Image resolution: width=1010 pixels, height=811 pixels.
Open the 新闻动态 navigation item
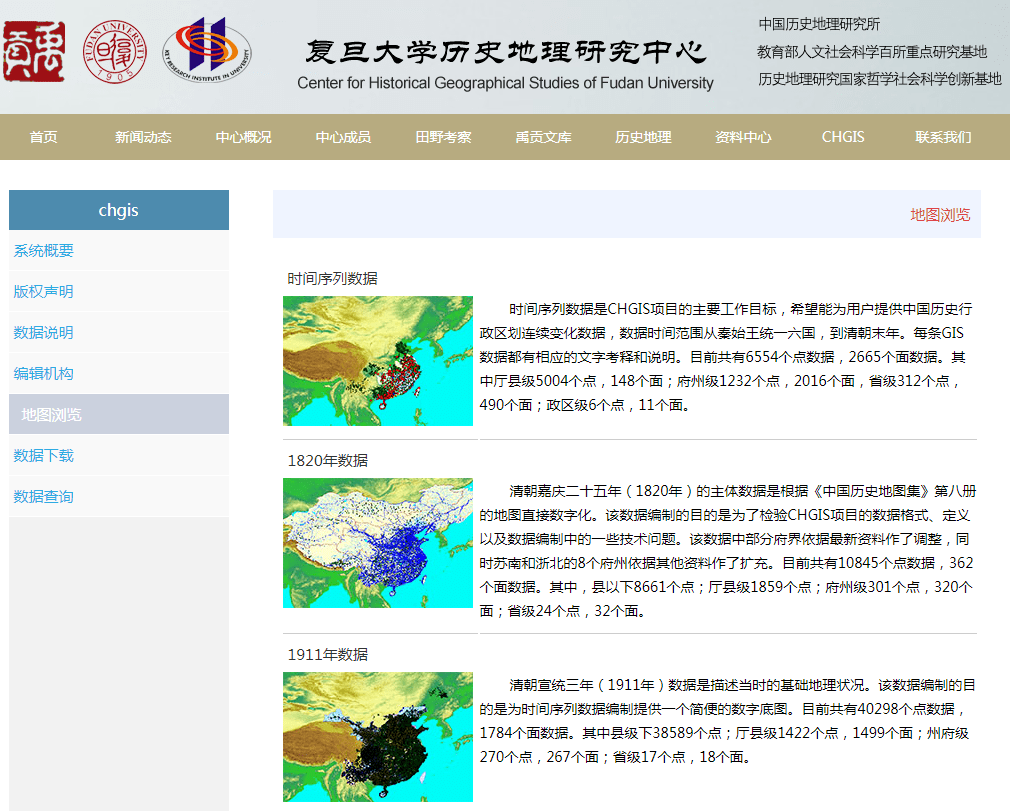(x=143, y=137)
